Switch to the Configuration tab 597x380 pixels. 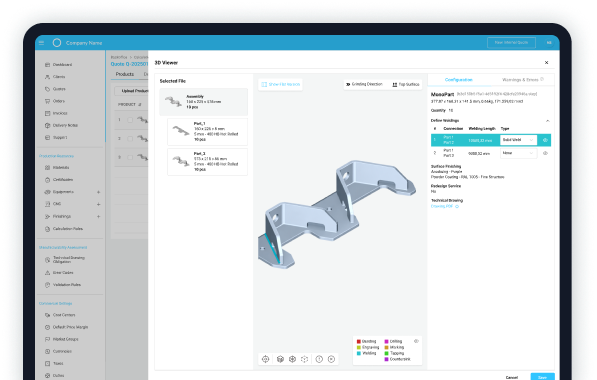point(458,80)
